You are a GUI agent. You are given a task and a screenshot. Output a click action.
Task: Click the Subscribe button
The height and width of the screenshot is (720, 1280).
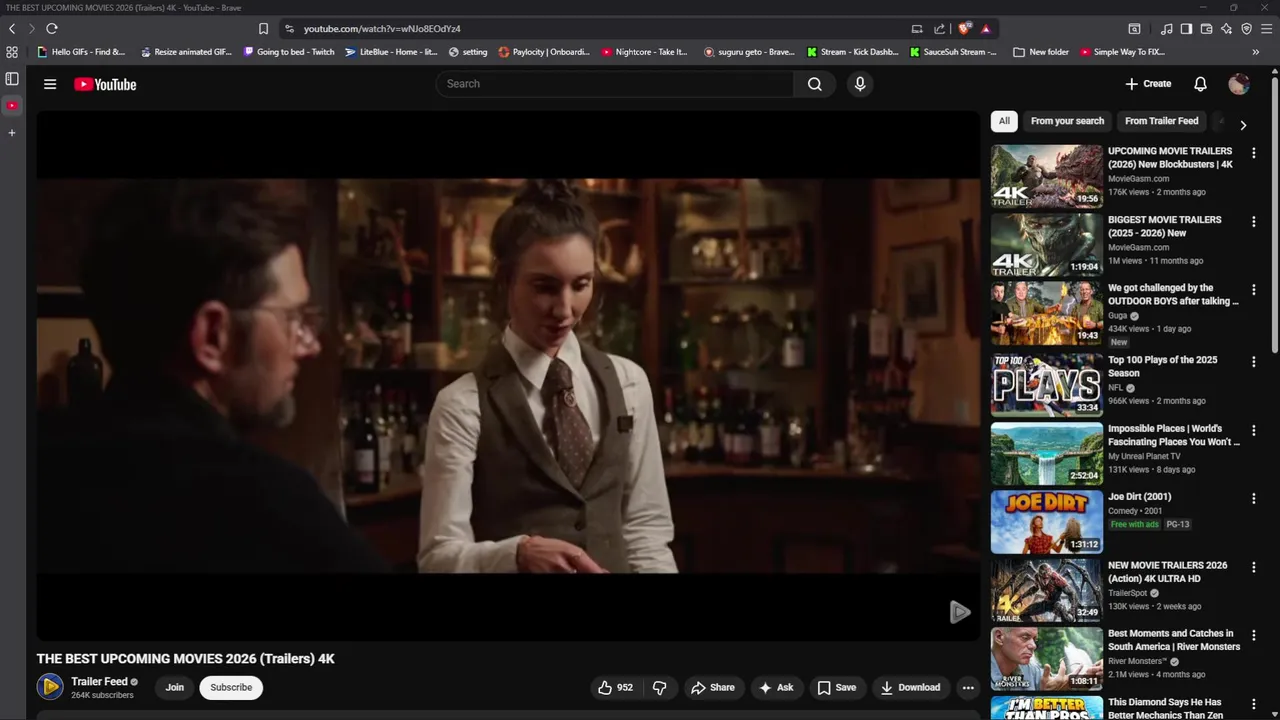click(x=231, y=687)
